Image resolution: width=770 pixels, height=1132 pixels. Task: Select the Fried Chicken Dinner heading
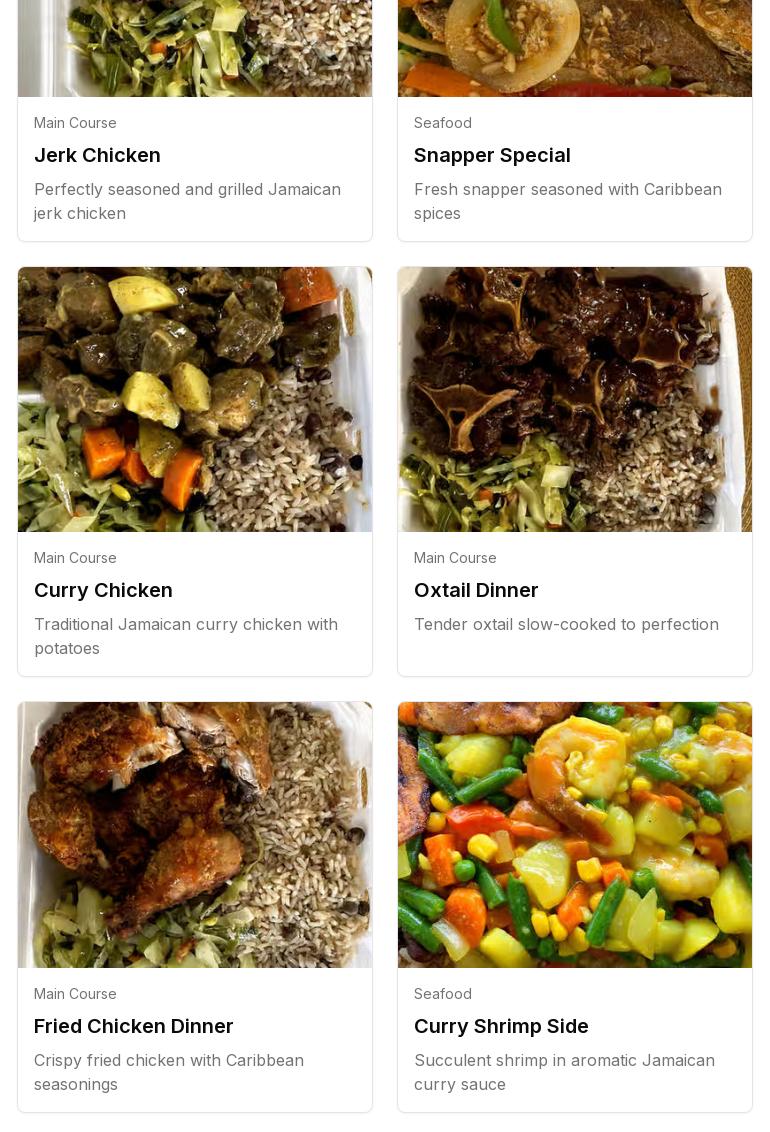pyautogui.click(x=134, y=1026)
